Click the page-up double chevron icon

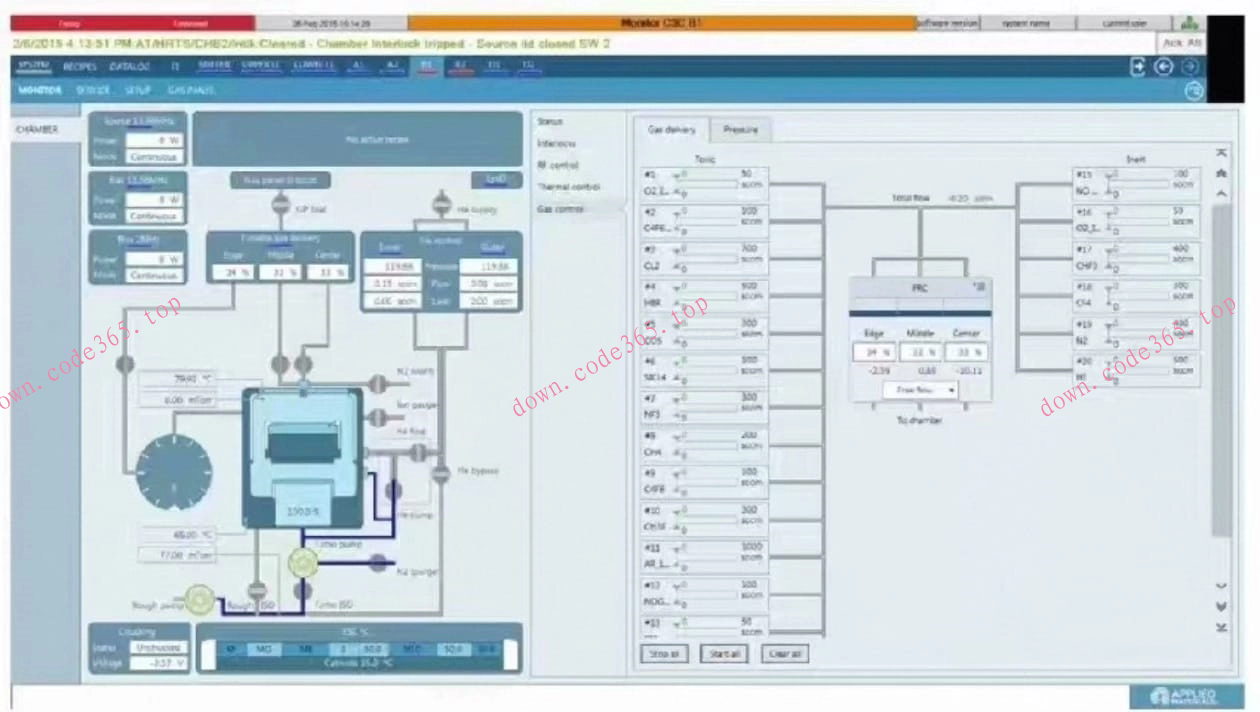point(1221,173)
